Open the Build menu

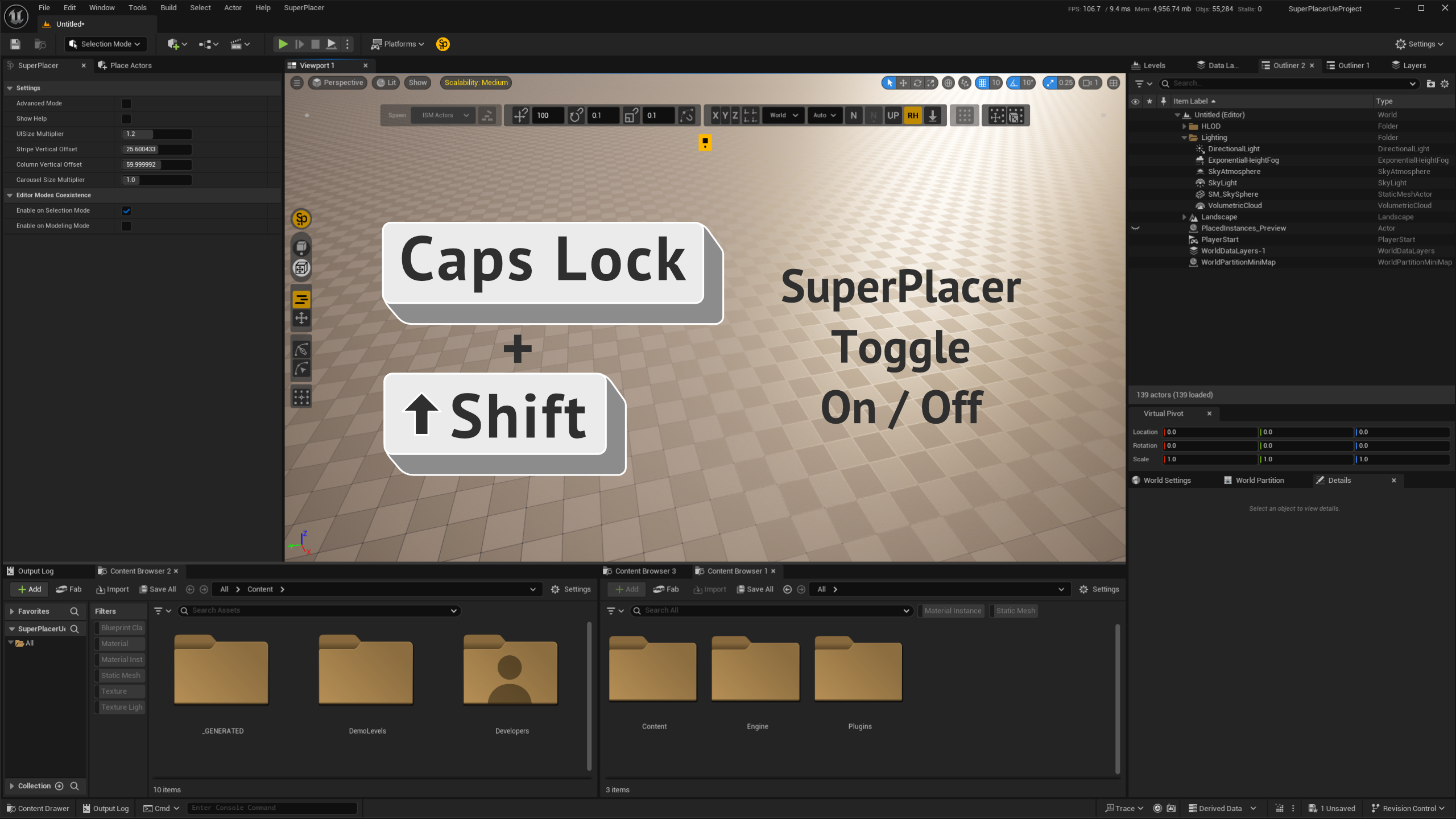(x=168, y=8)
